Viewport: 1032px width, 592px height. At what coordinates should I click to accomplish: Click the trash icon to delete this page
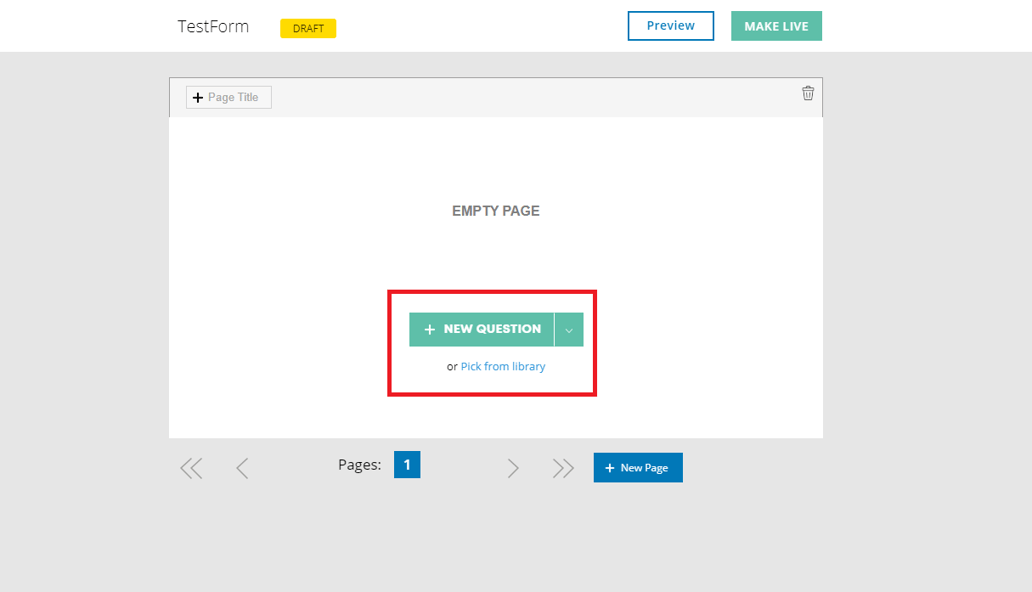(x=808, y=92)
